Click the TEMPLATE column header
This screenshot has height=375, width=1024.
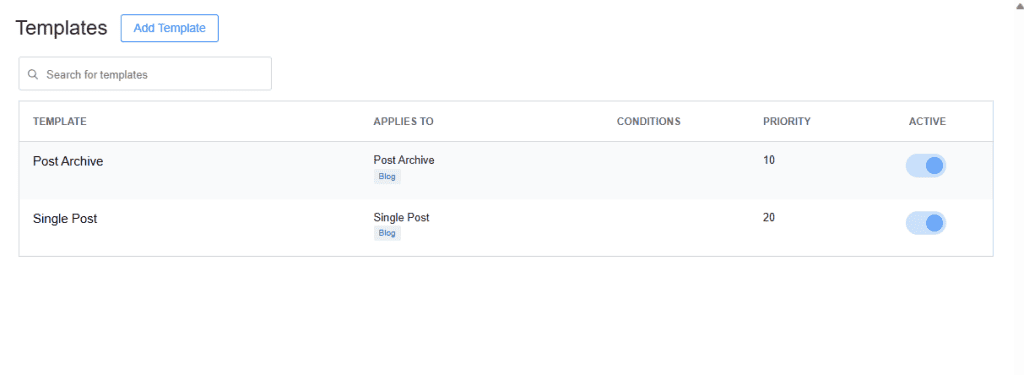(59, 122)
